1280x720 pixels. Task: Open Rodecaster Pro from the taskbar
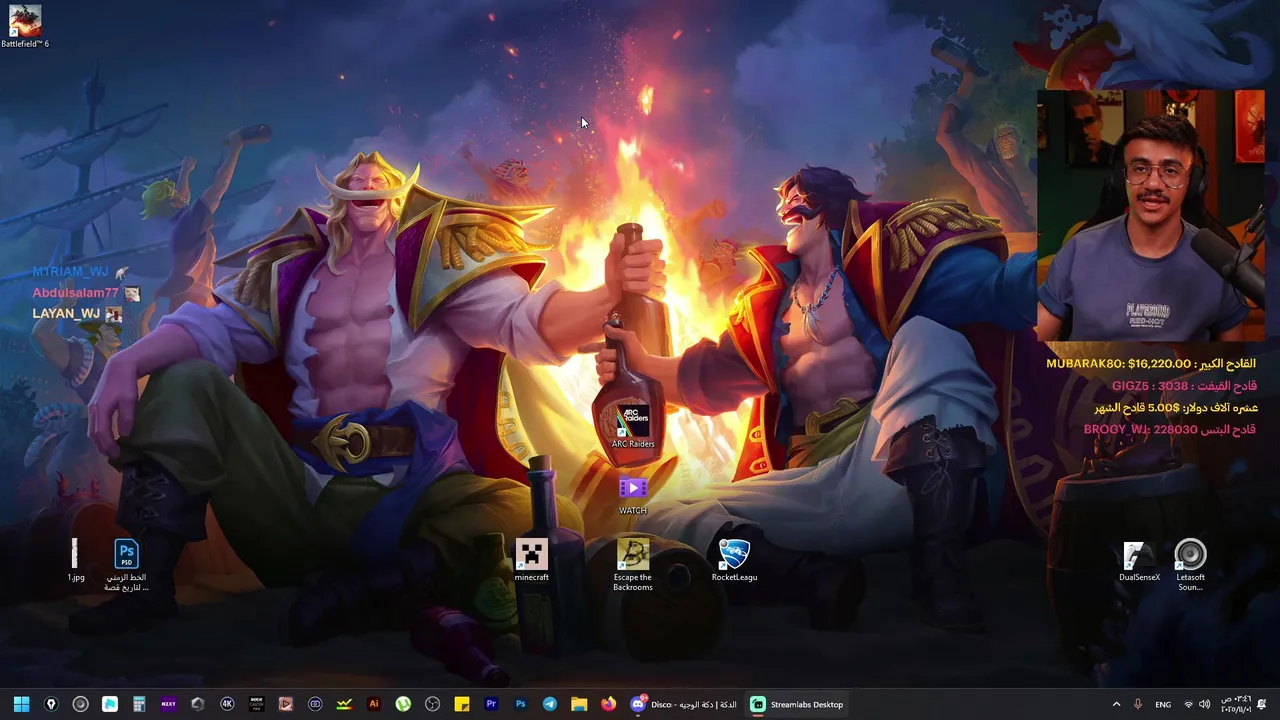pyautogui.click(x=256, y=704)
